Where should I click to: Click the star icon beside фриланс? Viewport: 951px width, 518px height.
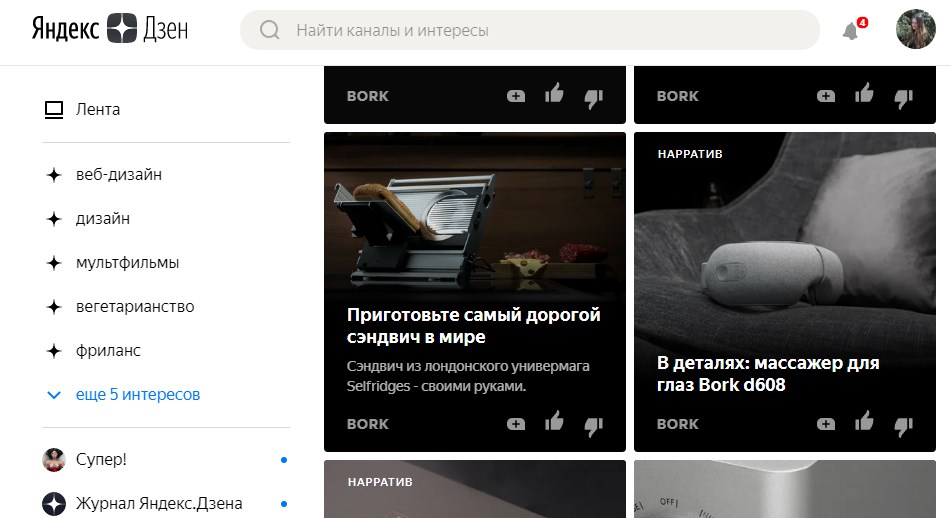(54, 351)
